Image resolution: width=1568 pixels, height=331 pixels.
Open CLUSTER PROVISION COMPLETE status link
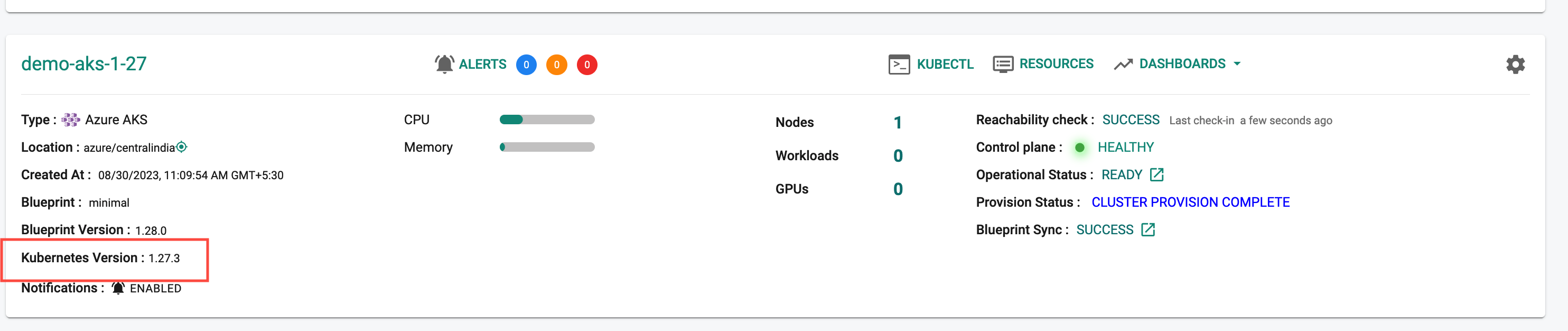click(x=1191, y=203)
